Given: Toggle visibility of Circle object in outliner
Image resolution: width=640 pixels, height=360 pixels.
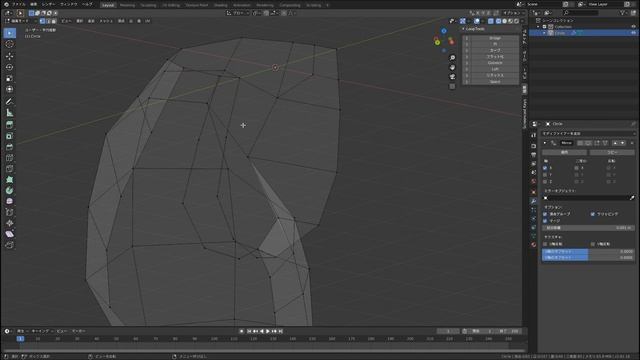Looking at the screenshot, I should (x=633, y=33).
